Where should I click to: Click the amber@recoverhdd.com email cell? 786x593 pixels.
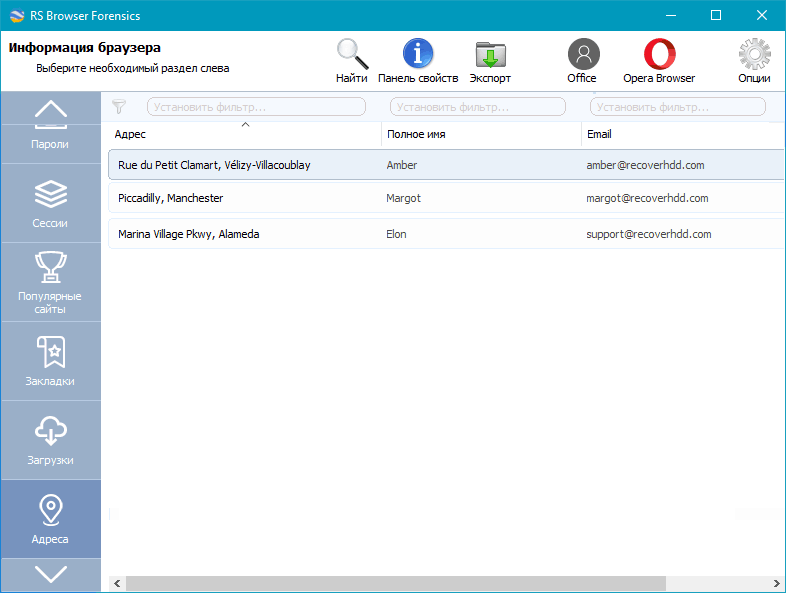(x=645, y=165)
